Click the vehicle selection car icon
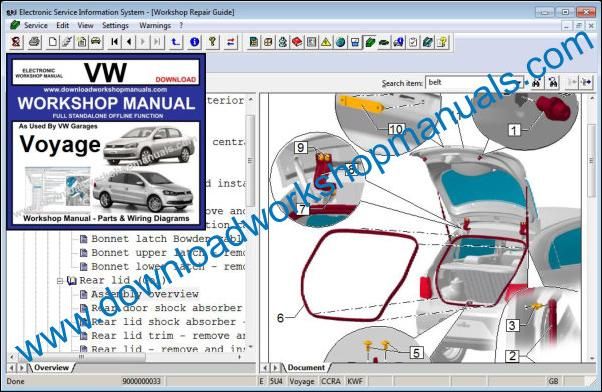Viewport: 602px width, 392px height. click(96, 41)
